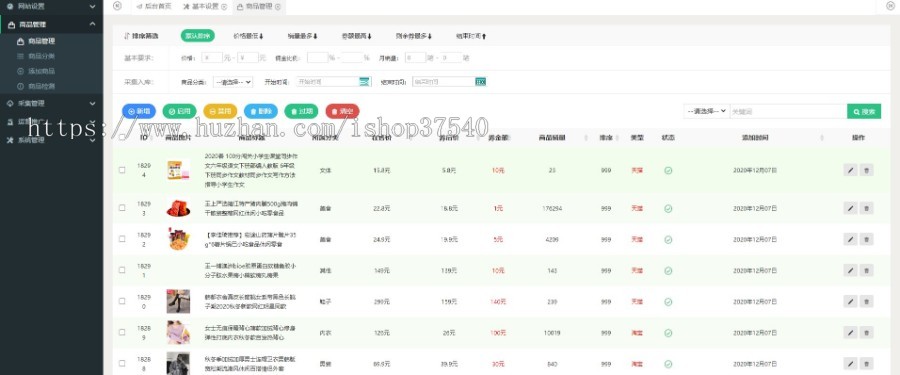Switch to the 后台首页 tab
The image size is (900, 375).
coord(154,6)
